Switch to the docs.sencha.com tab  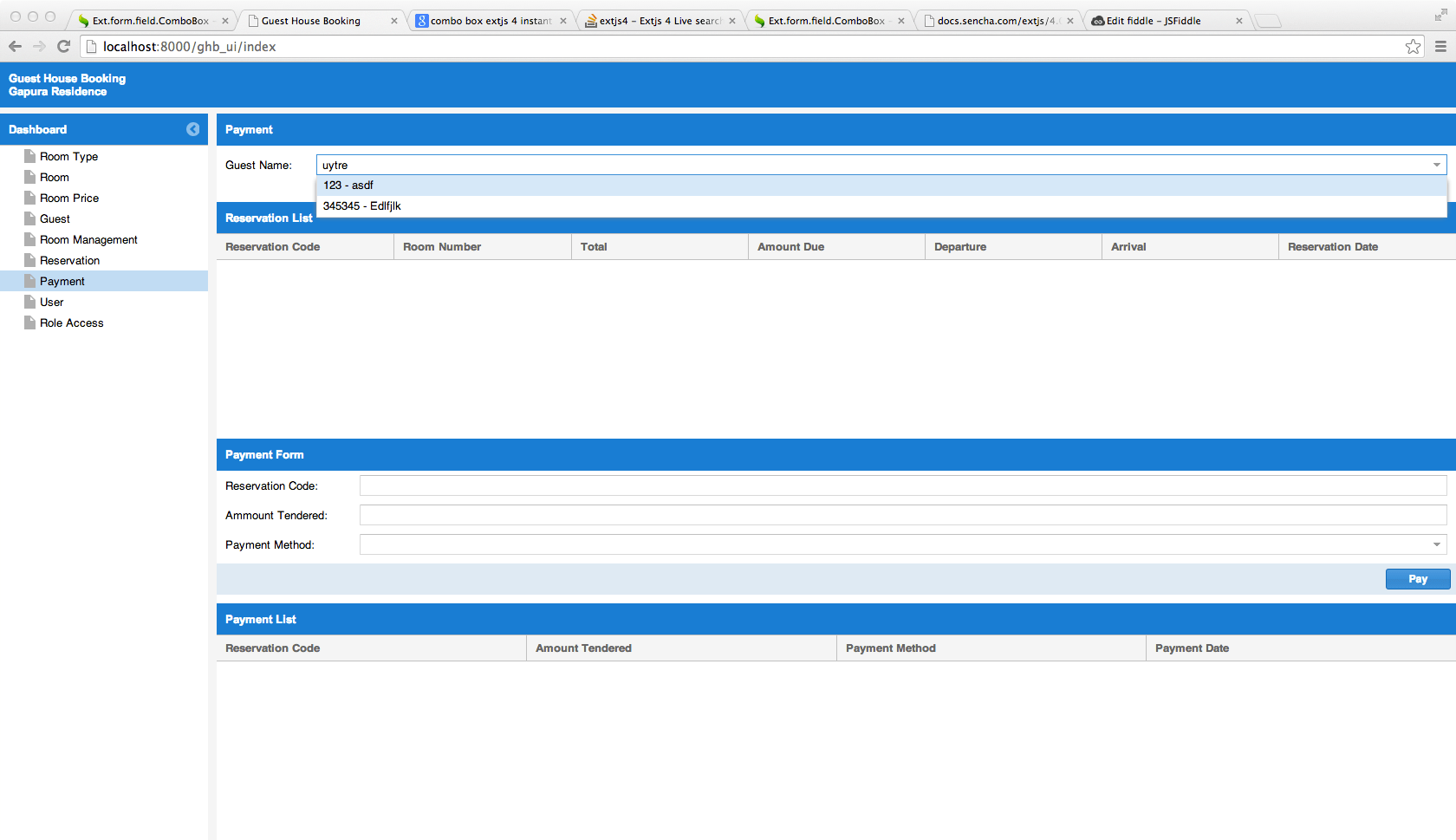[997, 21]
